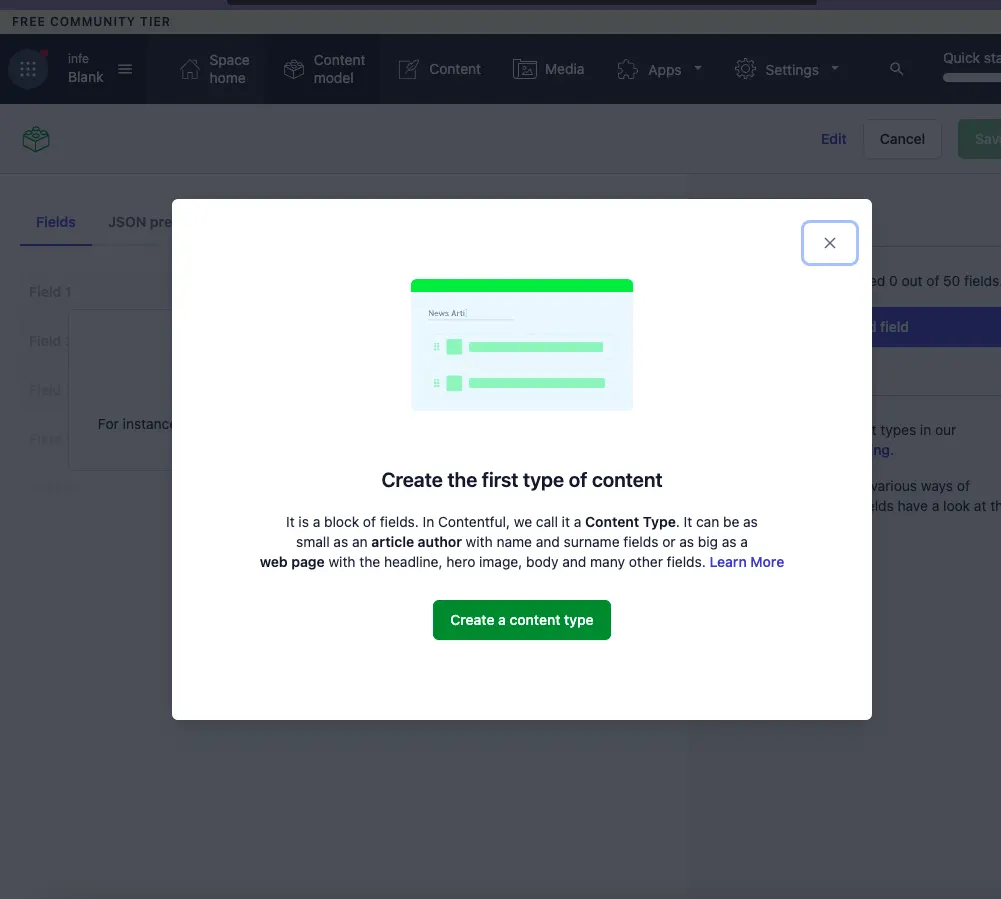Click the search magnifier icon
The height and width of the screenshot is (899, 1001).
(896, 69)
